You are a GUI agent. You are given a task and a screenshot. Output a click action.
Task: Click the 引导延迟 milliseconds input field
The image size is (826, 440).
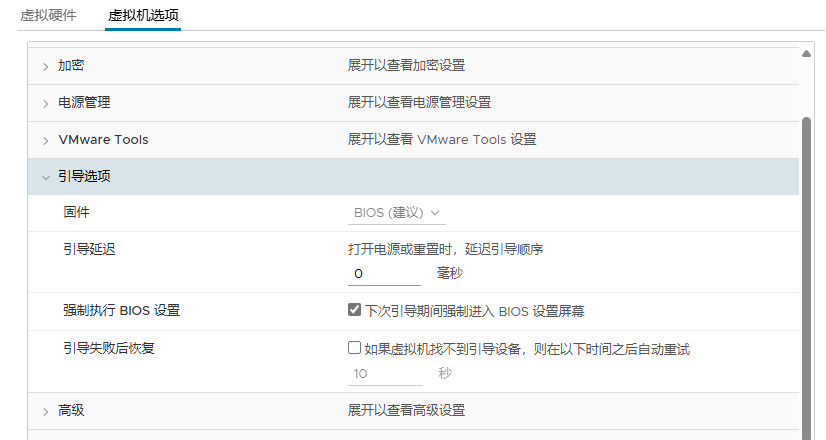tap(384, 273)
